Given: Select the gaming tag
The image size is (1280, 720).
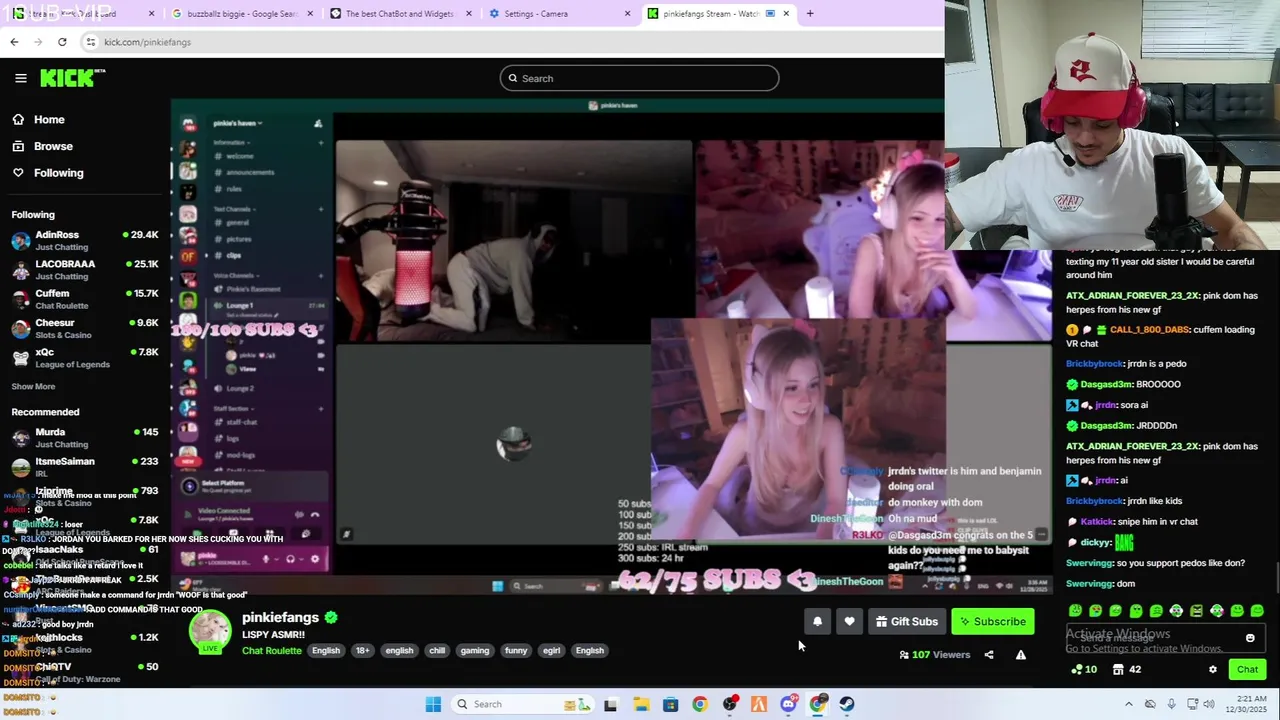Looking at the screenshot, I should (474, 650).
